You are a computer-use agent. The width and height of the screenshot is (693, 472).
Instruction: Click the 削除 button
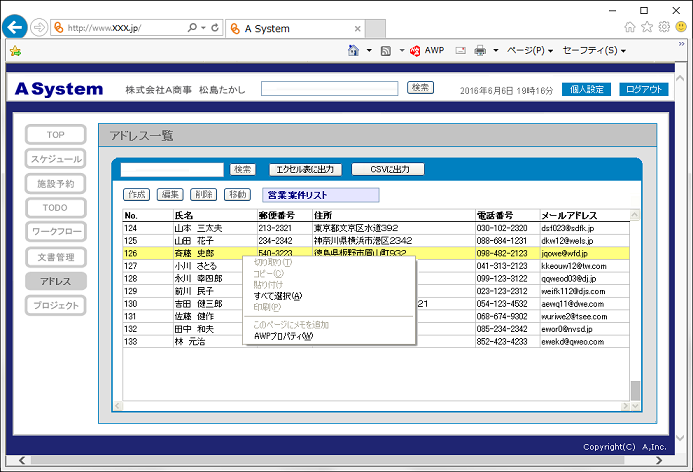204,194
